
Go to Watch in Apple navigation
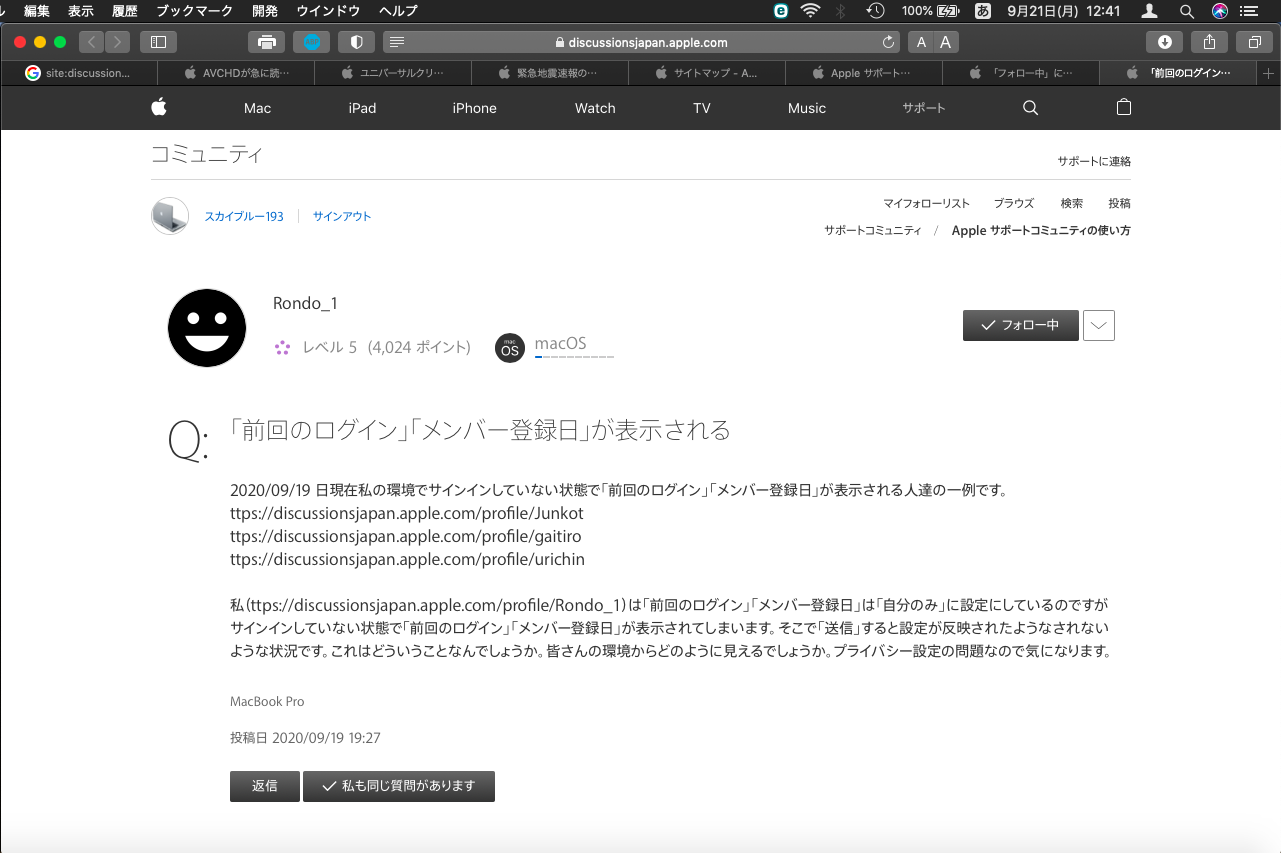point(595,108)
